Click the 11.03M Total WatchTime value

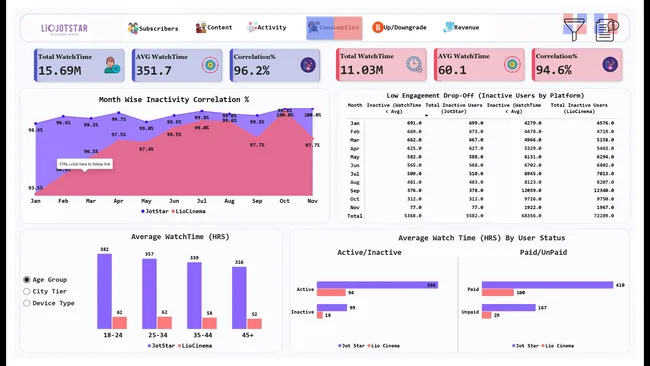tap(361, 70)
